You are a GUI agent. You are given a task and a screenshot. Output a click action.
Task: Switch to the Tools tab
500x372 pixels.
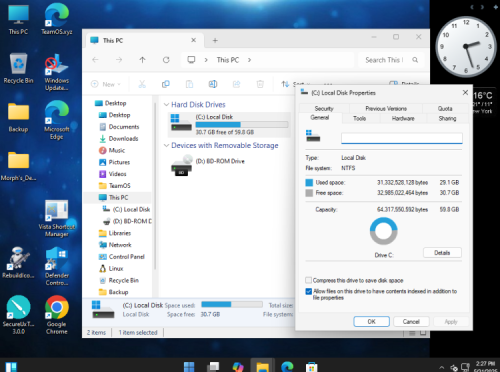359,118
